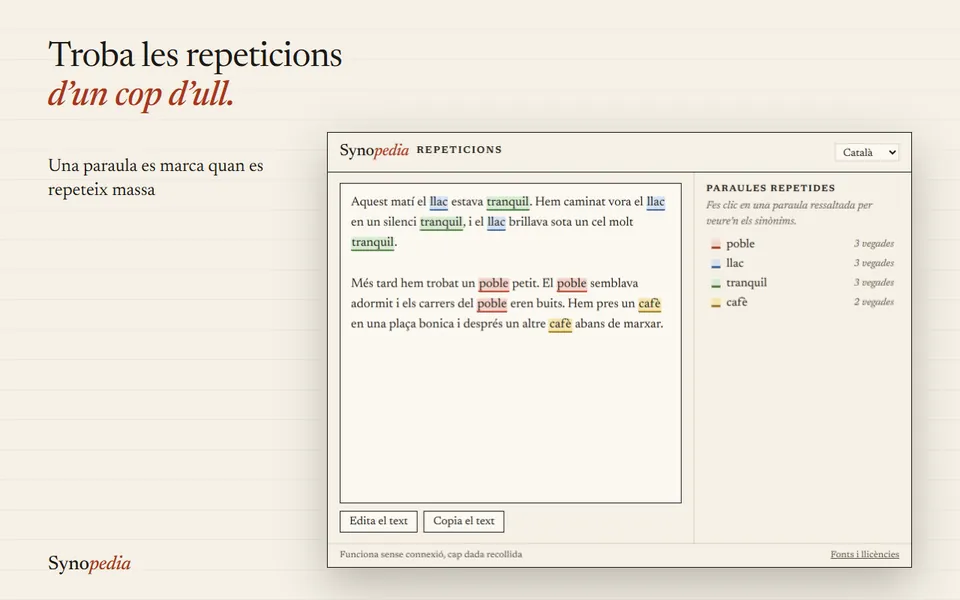This screenshot has width=960, height=600.
Task: Click the PARAULES REPETIDES heading
Action: tap(770, 188)
